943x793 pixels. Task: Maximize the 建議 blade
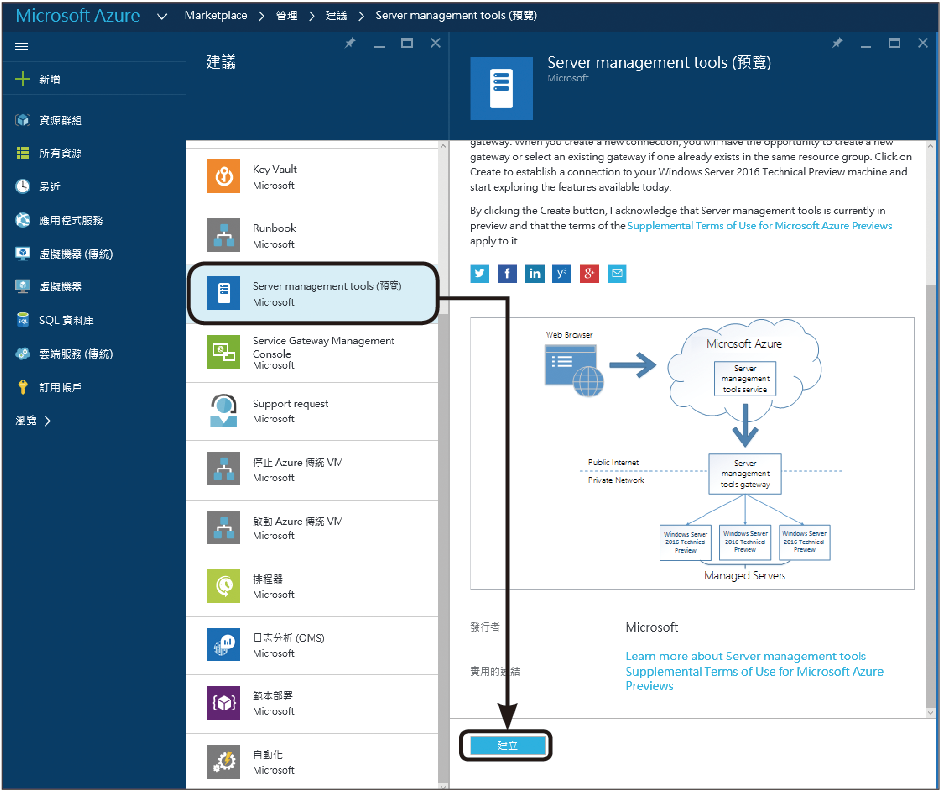pyautogui.click(x=407, y=43)
